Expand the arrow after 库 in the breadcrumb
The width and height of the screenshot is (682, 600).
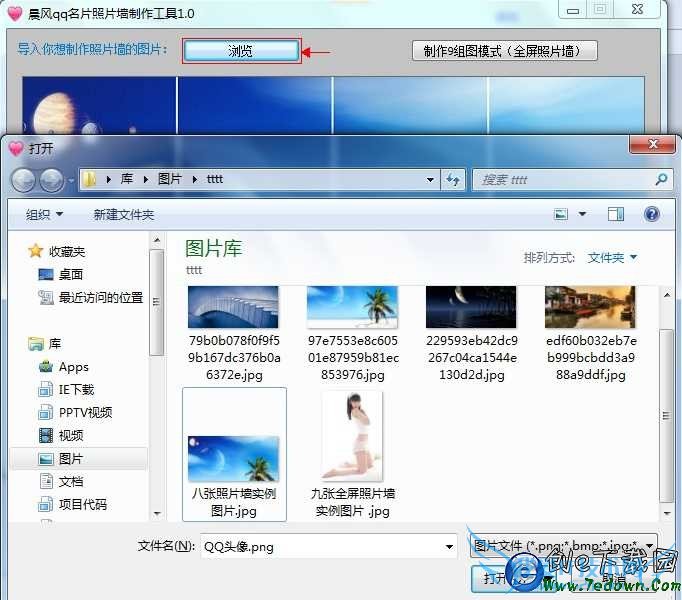click(x=146, y=179)
